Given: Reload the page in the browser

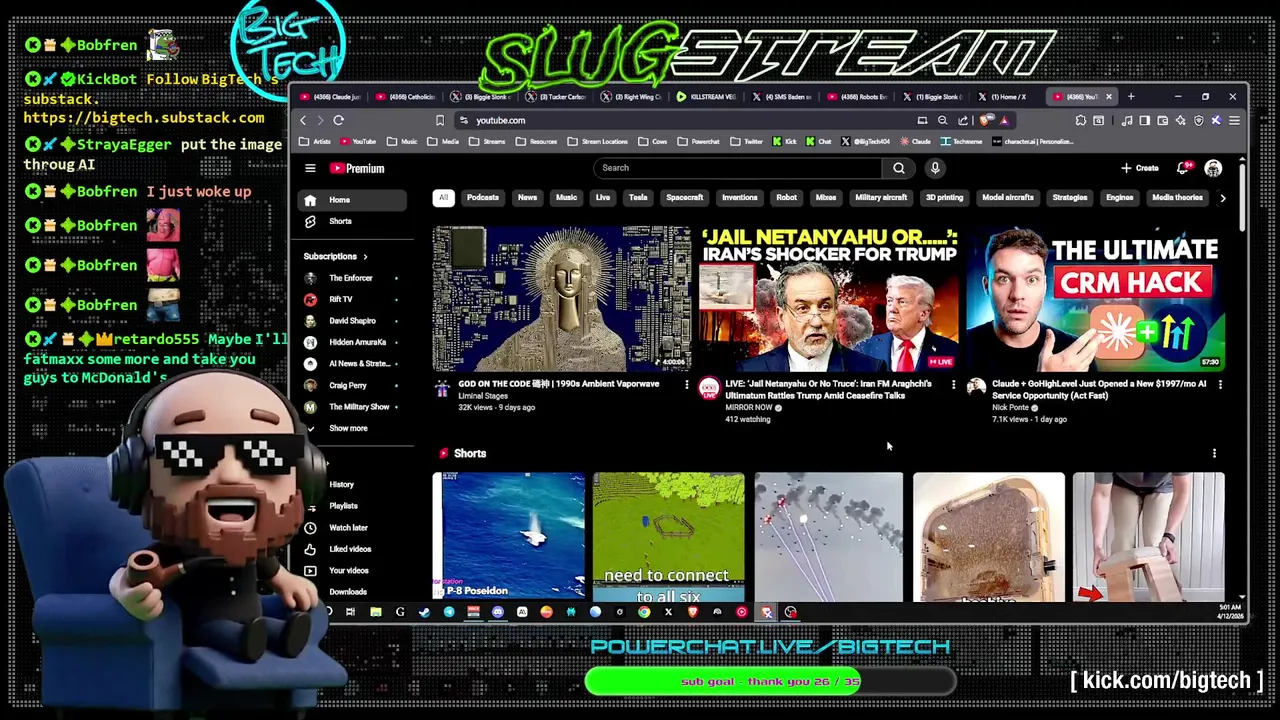Looking at the screenshot, I should point(338,120).
